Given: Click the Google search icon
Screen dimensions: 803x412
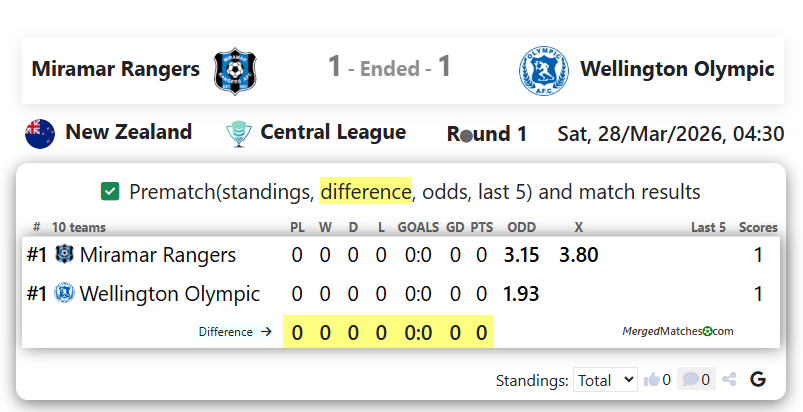Looking at the screenshot, I should click(x=758, y=380).
